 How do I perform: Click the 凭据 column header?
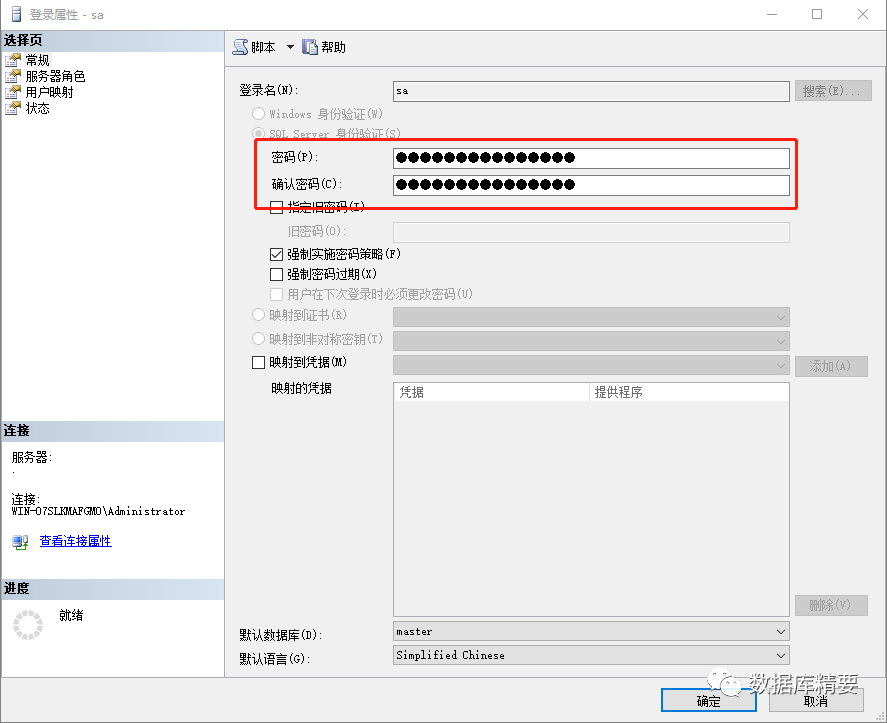point(492,392)
